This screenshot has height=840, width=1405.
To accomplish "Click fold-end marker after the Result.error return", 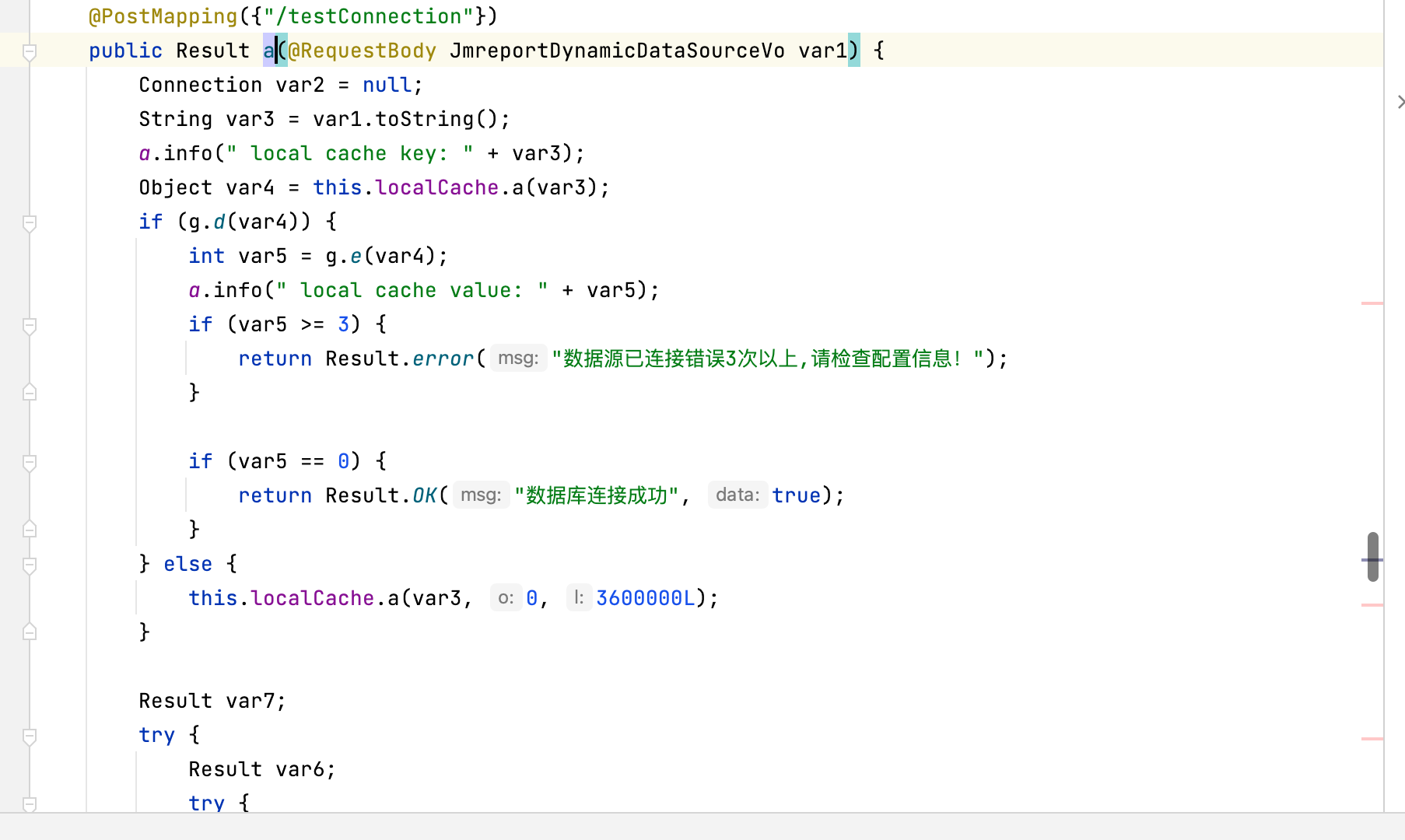I will 30,392.
